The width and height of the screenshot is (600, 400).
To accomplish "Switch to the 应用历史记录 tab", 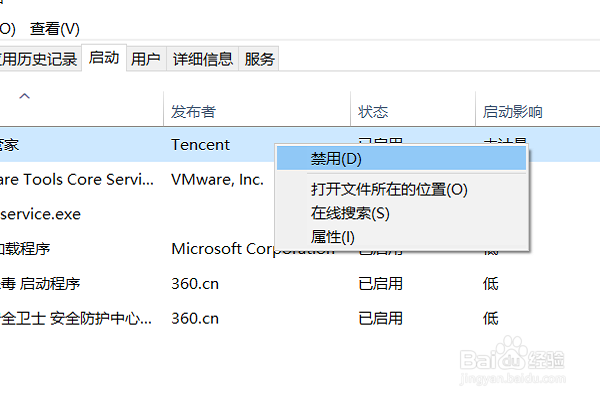I will point(39,59).
